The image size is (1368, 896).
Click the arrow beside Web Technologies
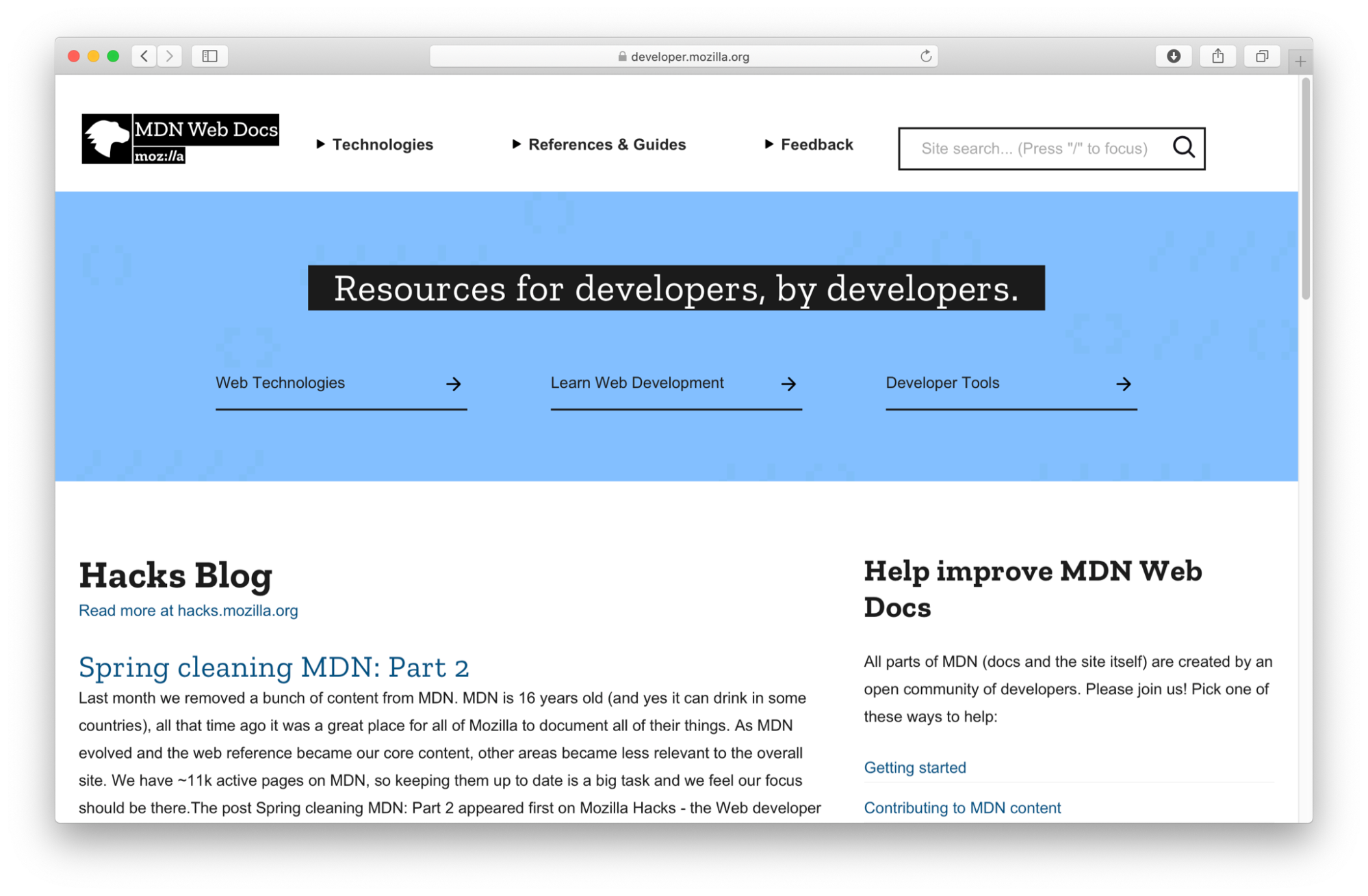(x=454, y=384)
